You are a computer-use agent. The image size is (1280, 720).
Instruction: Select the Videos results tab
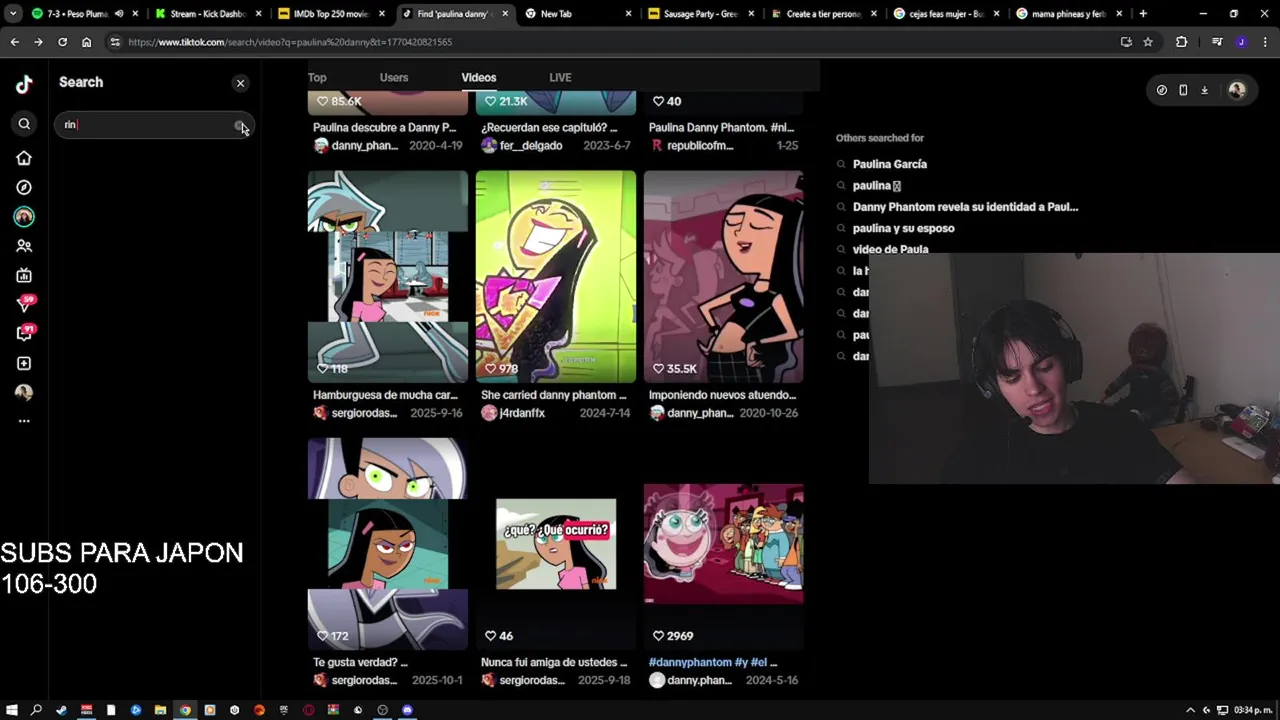point(479,77)
